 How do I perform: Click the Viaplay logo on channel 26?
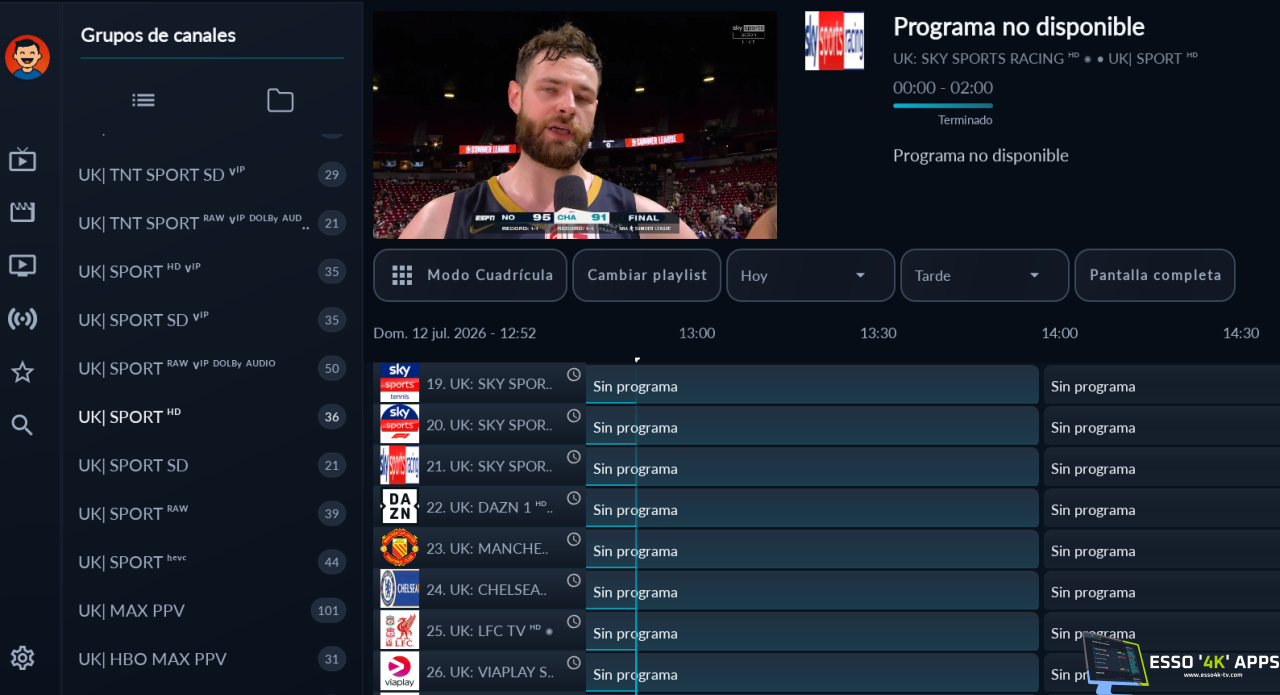point(399,671)
